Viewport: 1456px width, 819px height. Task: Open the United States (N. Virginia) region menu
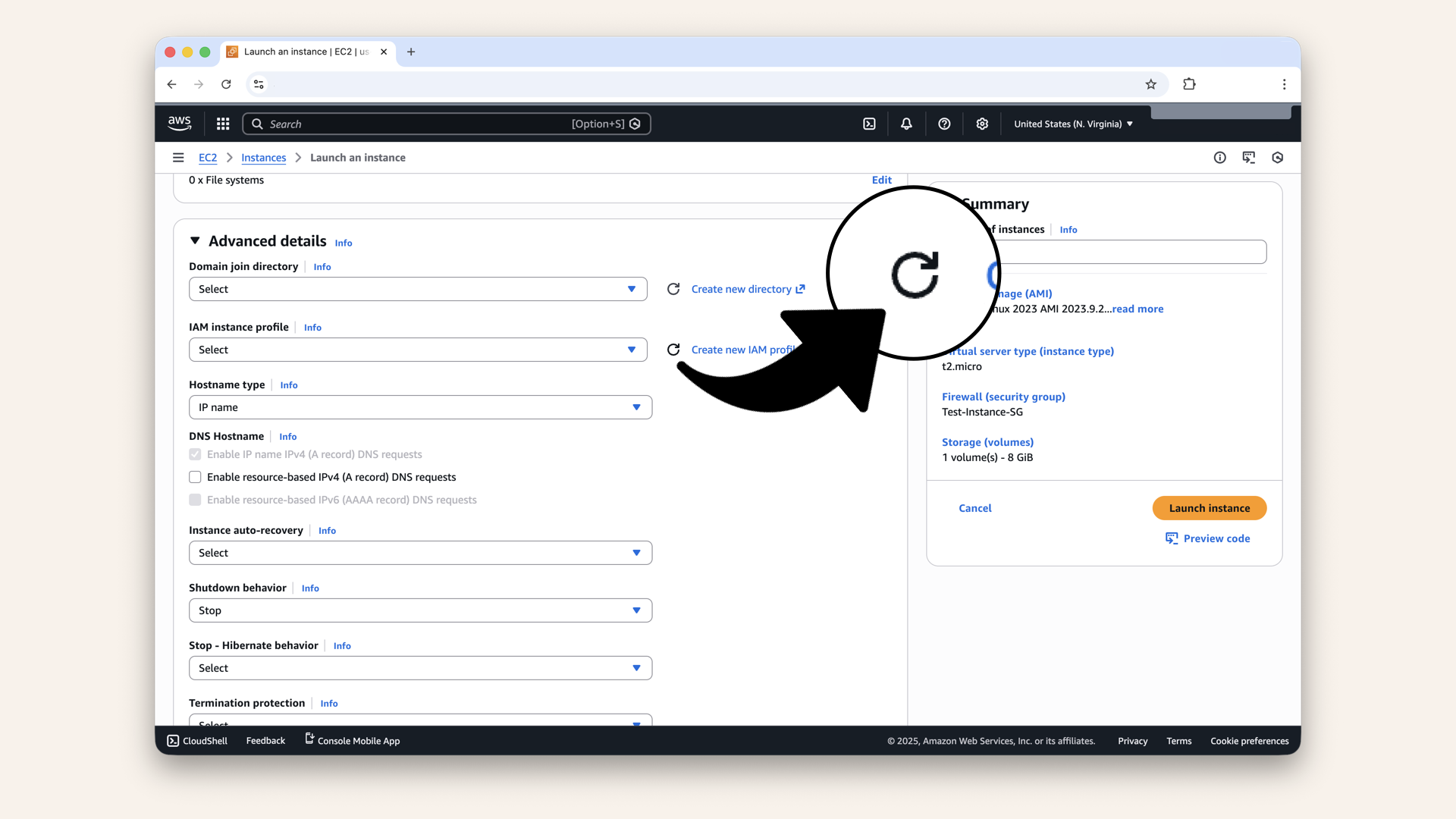click(1072, 124)
